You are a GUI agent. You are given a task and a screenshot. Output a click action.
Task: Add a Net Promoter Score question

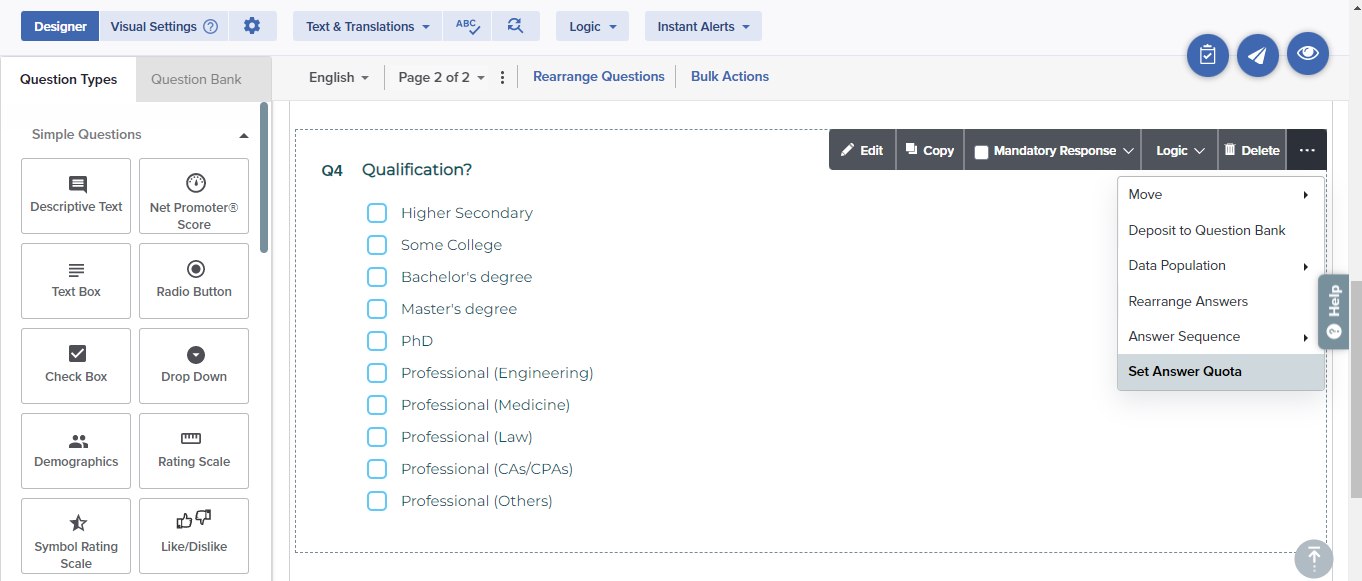[x=194, y=196]
